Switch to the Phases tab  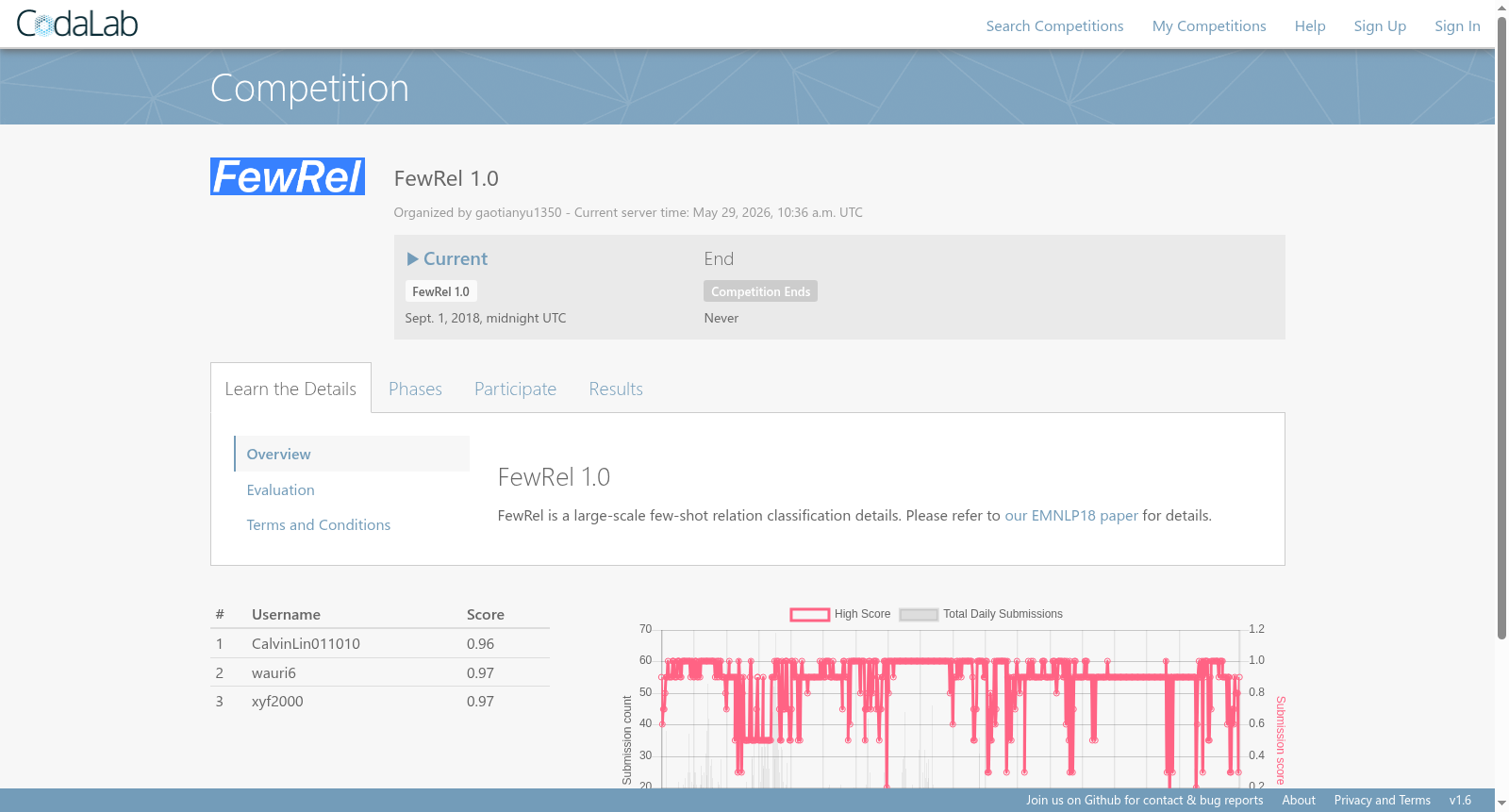tap(415, 389)
